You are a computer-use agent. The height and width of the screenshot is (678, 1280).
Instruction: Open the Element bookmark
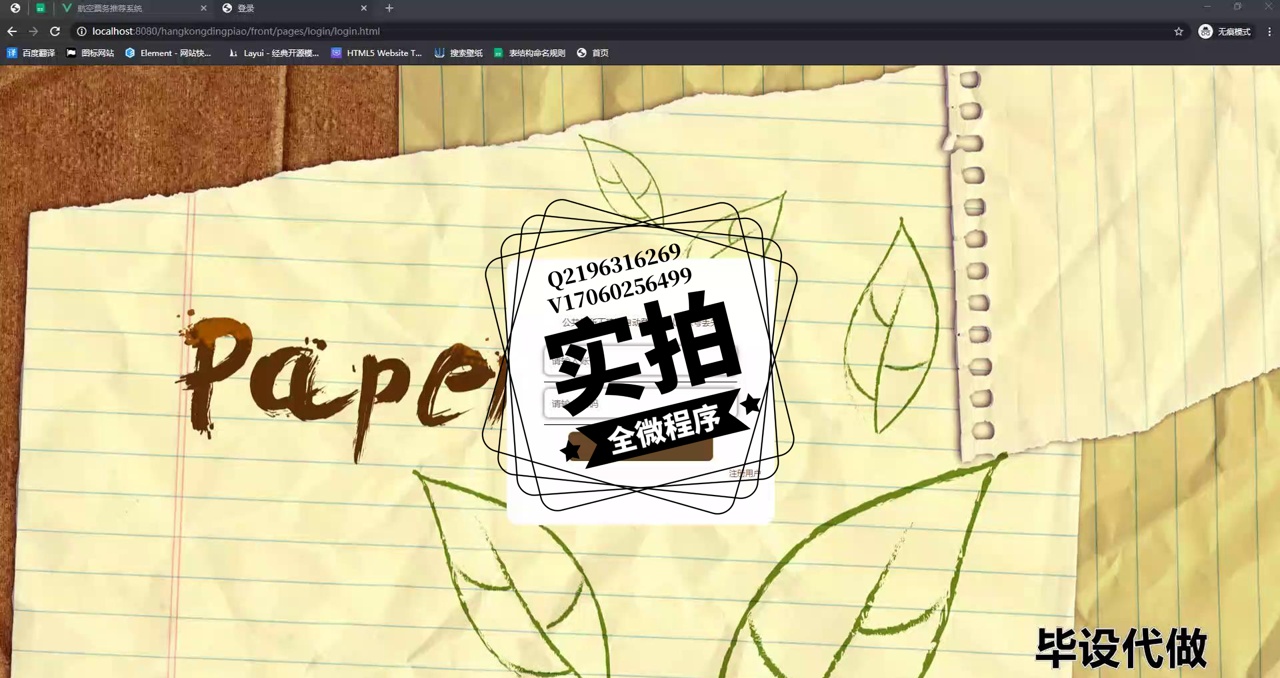pyautogui.click(x=168, y=53)
